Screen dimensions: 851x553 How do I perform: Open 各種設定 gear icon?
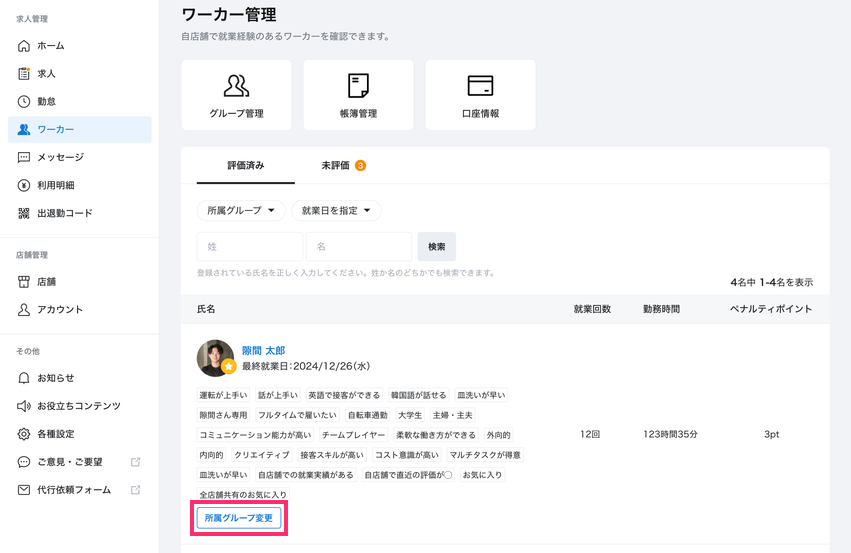(25, 434)
